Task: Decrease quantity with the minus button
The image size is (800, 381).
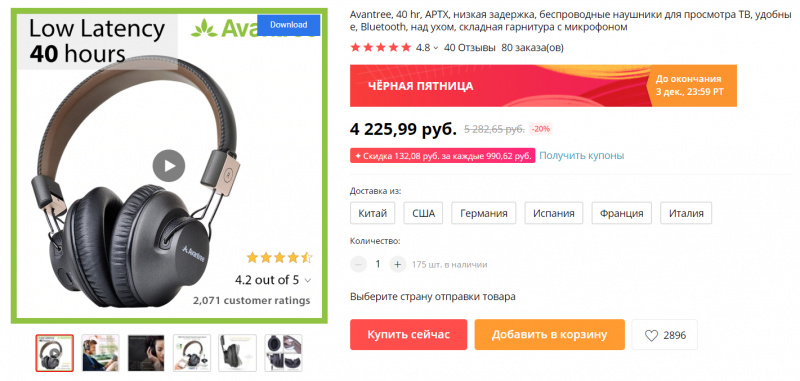Action: (358, 264)
